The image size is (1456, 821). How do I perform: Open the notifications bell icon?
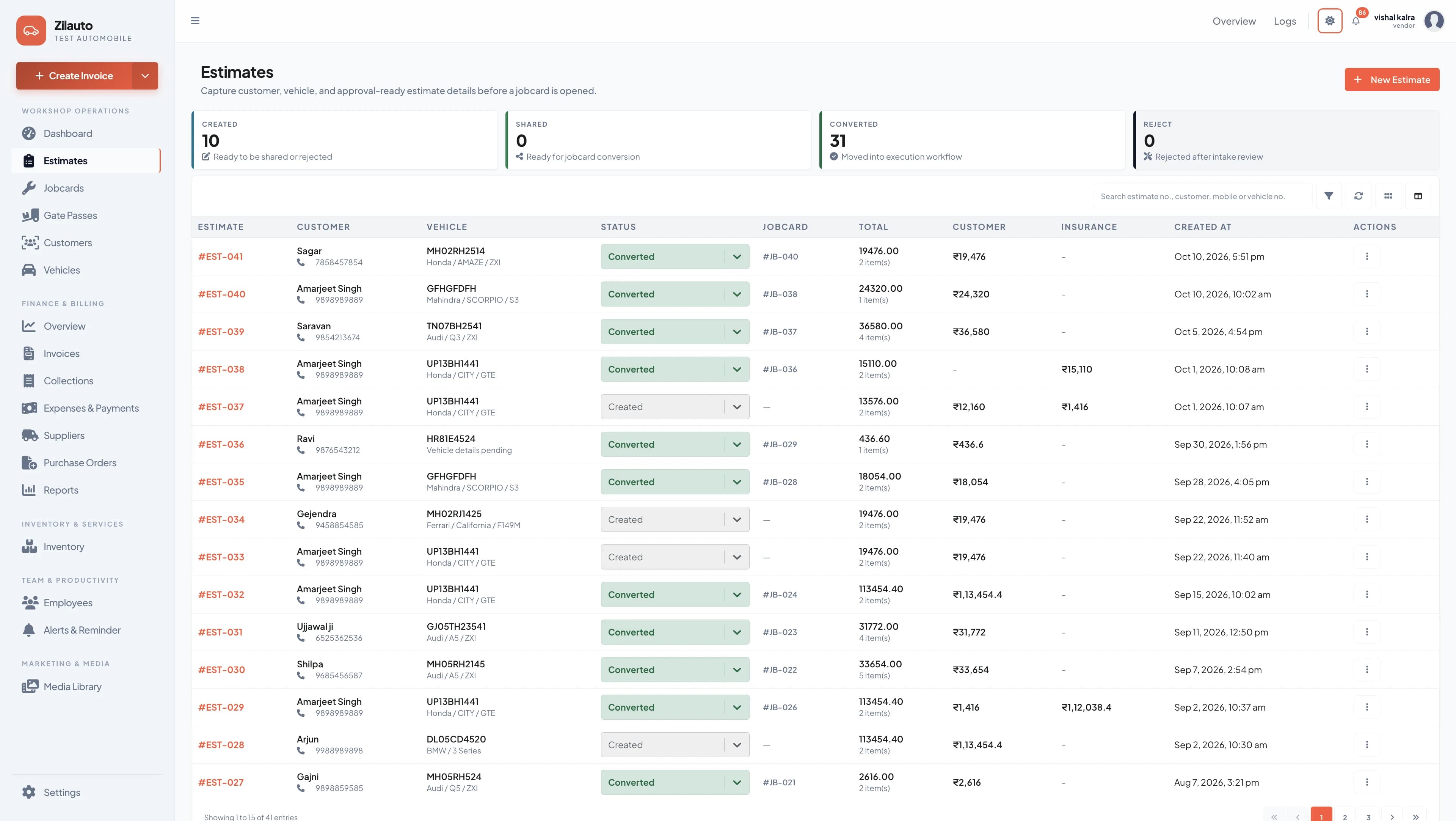1356,21
